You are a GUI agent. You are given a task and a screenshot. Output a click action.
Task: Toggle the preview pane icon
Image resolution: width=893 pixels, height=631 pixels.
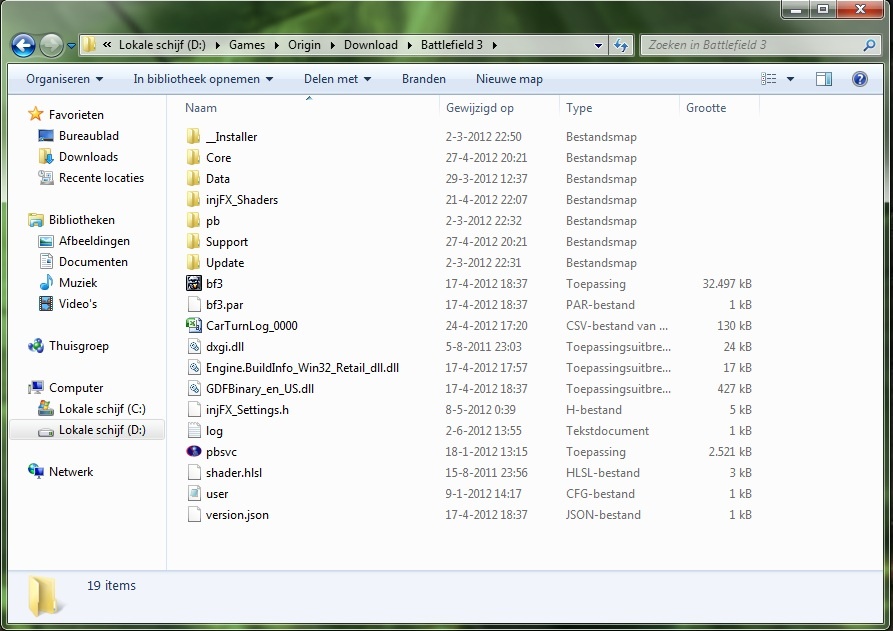pos(824,79)
